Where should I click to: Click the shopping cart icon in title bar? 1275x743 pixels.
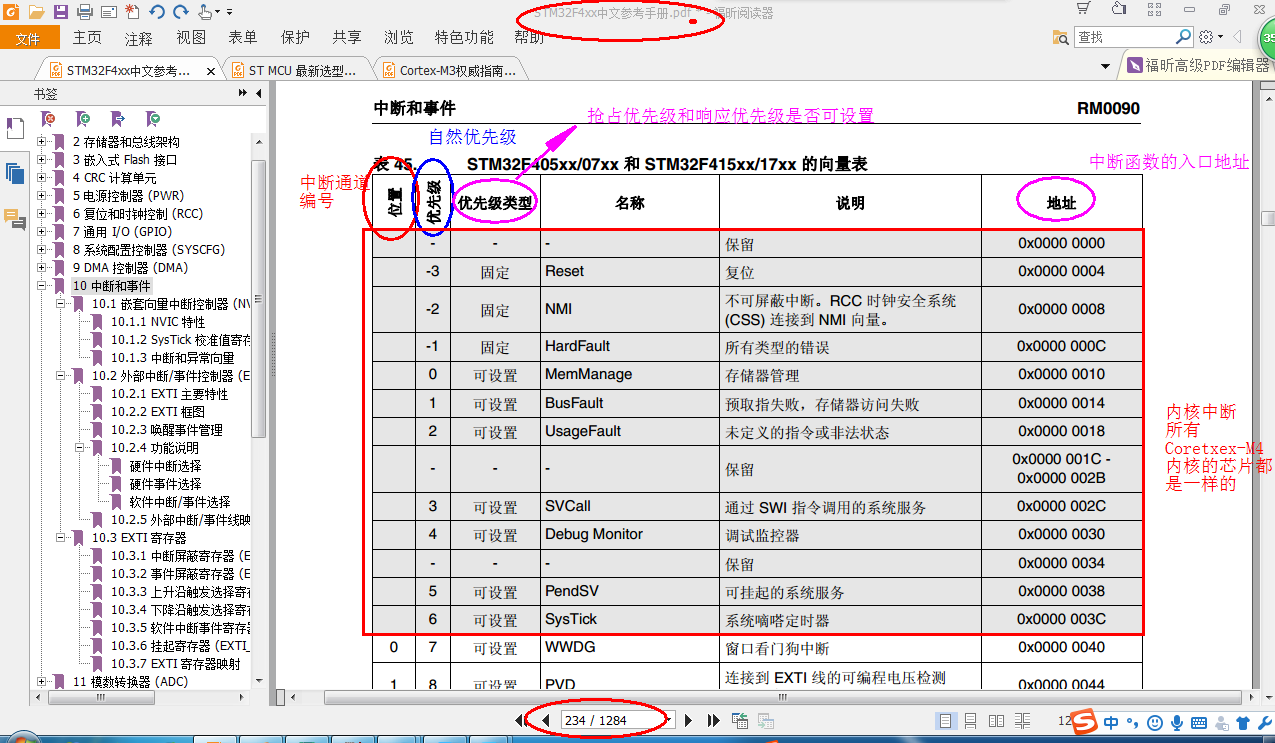1083,9
